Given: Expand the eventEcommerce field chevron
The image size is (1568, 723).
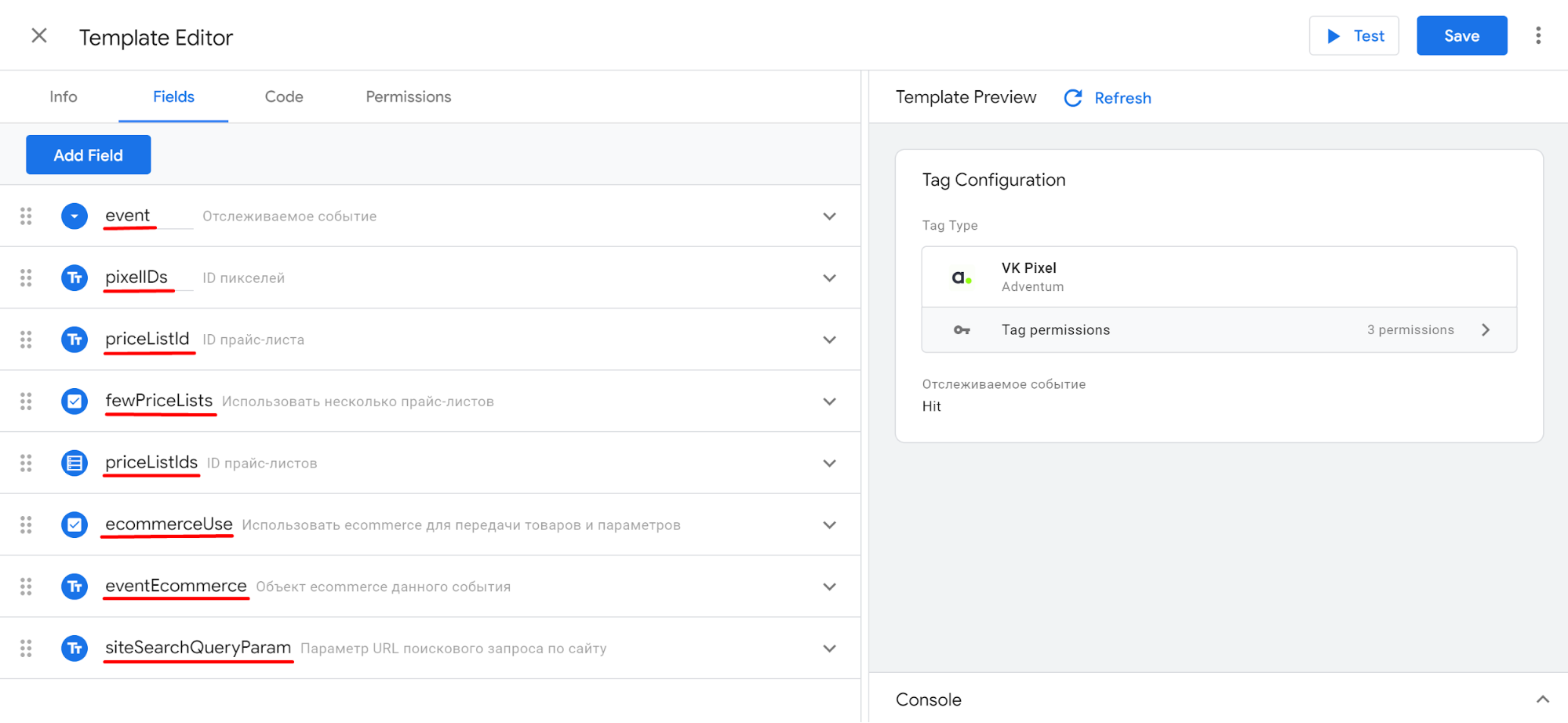Looking at the screenshot, I should (x=829, y=587).
